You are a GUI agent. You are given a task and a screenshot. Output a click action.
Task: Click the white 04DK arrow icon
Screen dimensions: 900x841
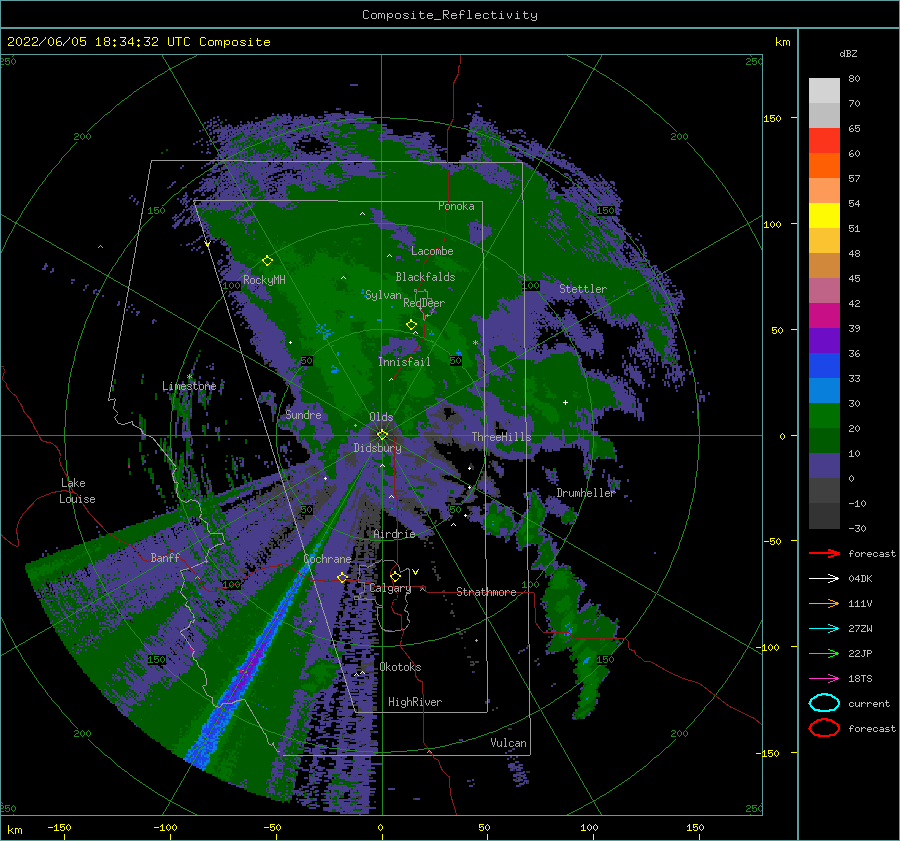[824, 578]
